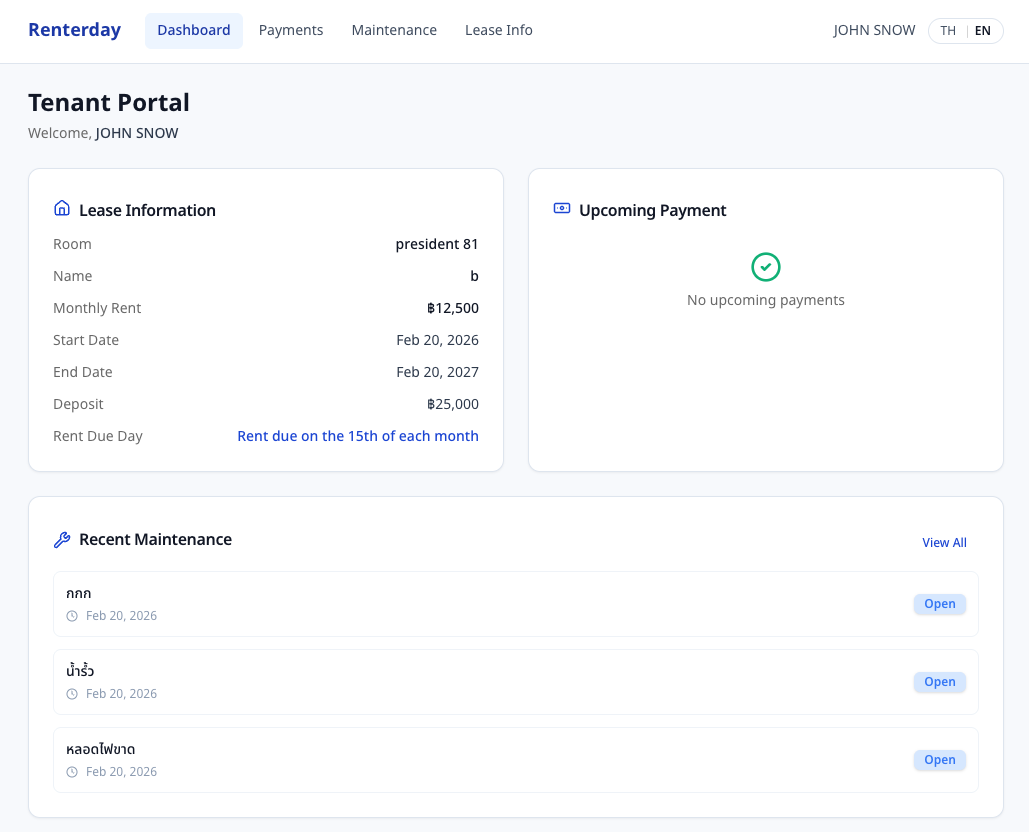Click the Open badge on กกก request
Image resolution: width=1029 pixels, height=832 pixels.
pyautogui.click(x=939, y=604)
